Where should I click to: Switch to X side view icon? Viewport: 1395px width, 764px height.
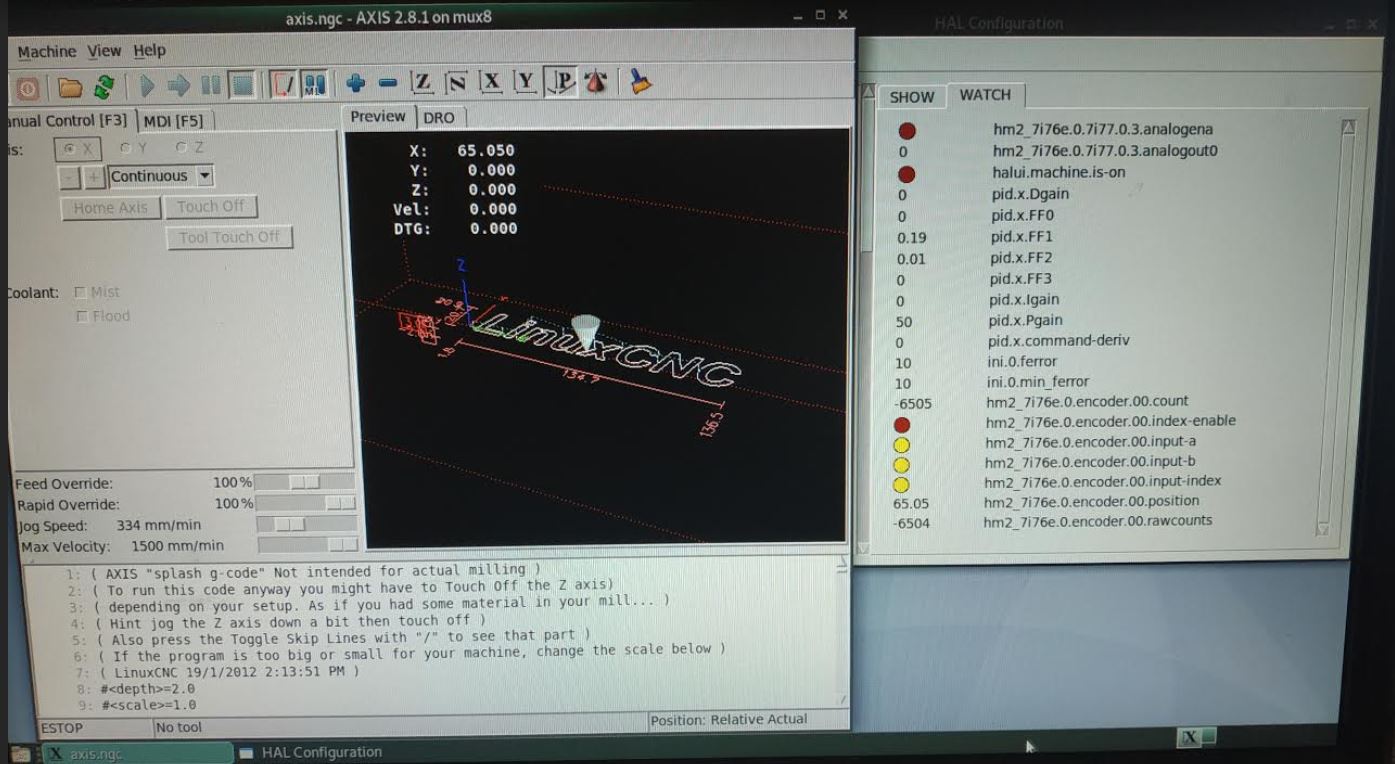[490, 83]
